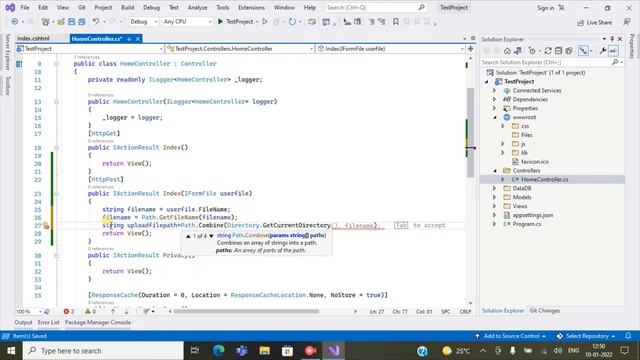
Task: Open the Error List panel tab
Action: coord(49,322)
